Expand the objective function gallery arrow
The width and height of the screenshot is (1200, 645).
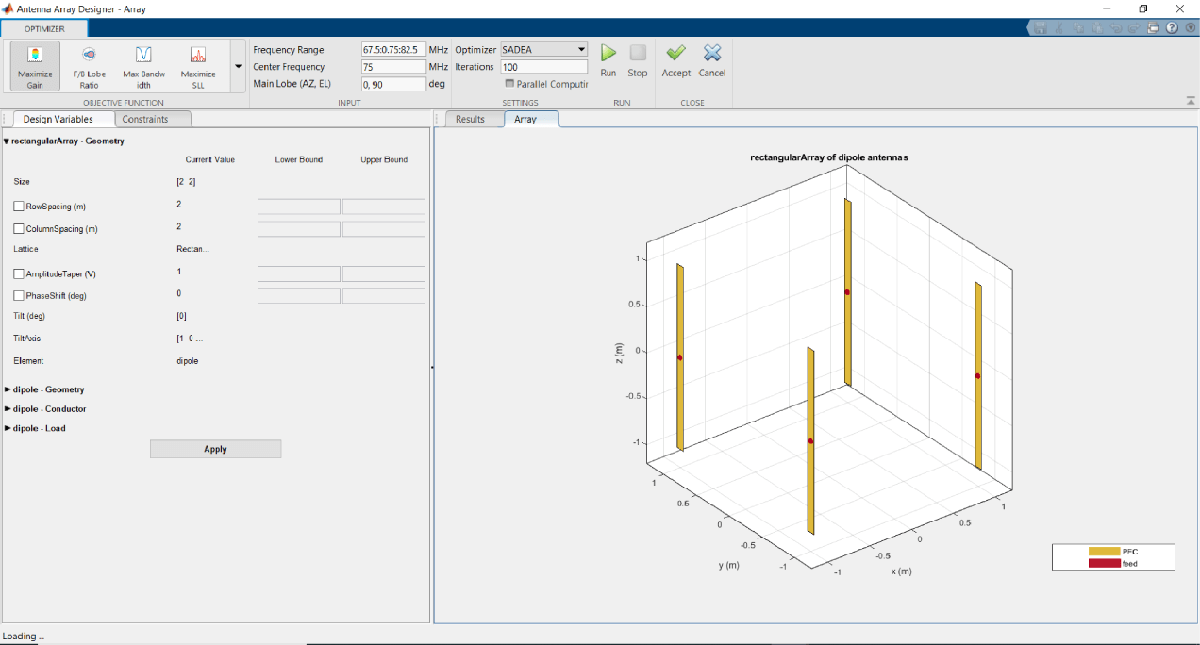(x=237, y=66)
